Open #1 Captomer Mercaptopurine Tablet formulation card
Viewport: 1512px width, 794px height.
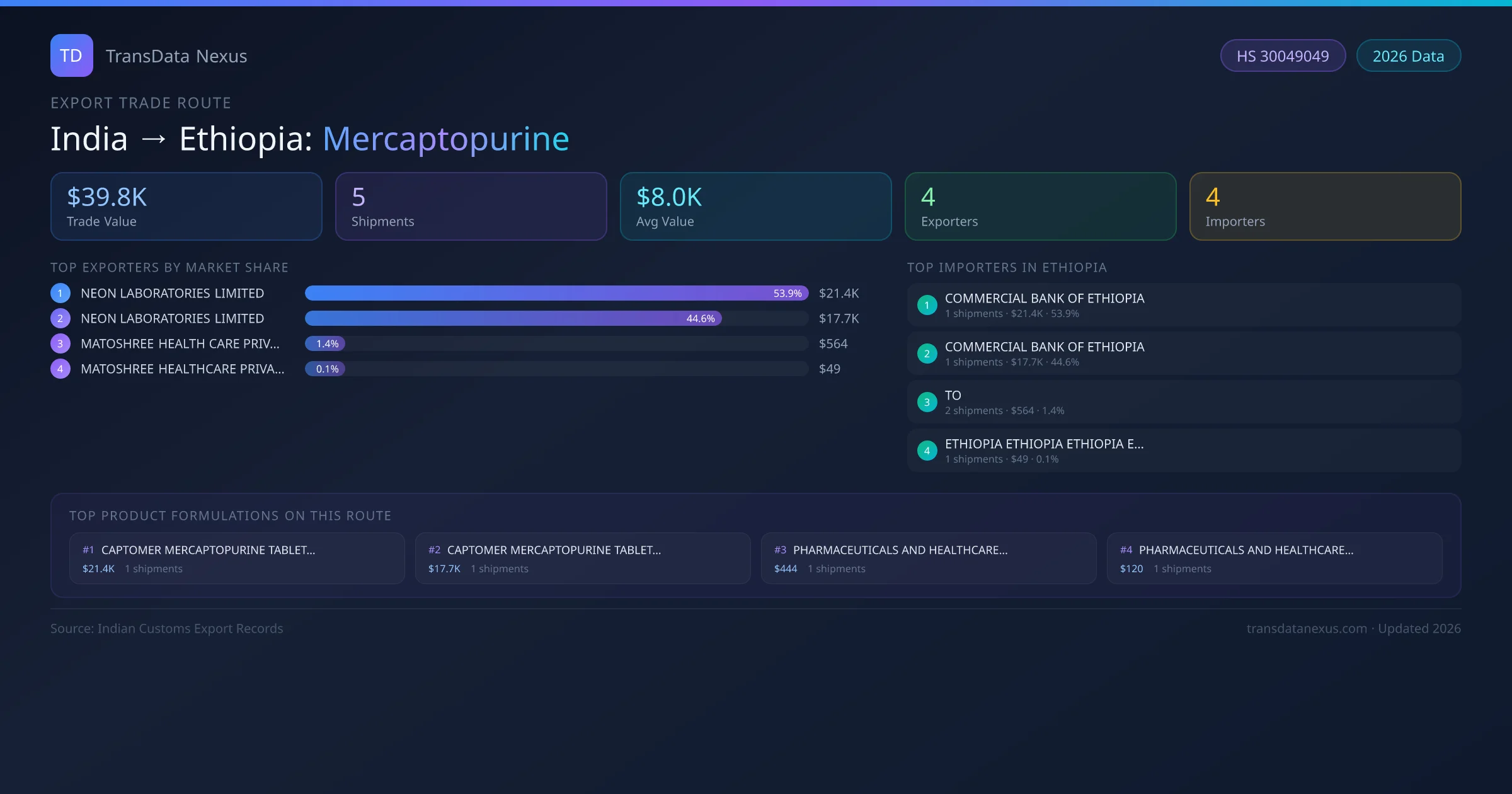(237, 558)
